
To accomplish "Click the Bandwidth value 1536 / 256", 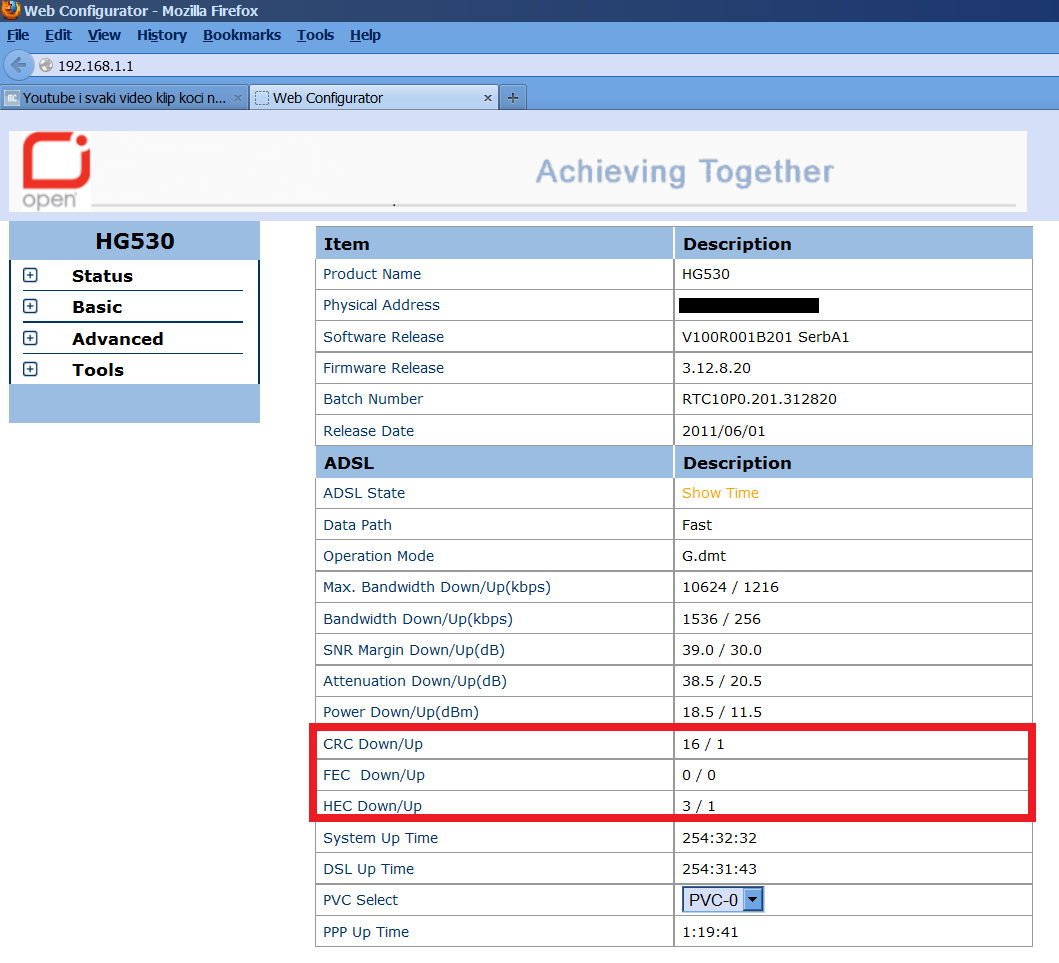I will point(721,619).
